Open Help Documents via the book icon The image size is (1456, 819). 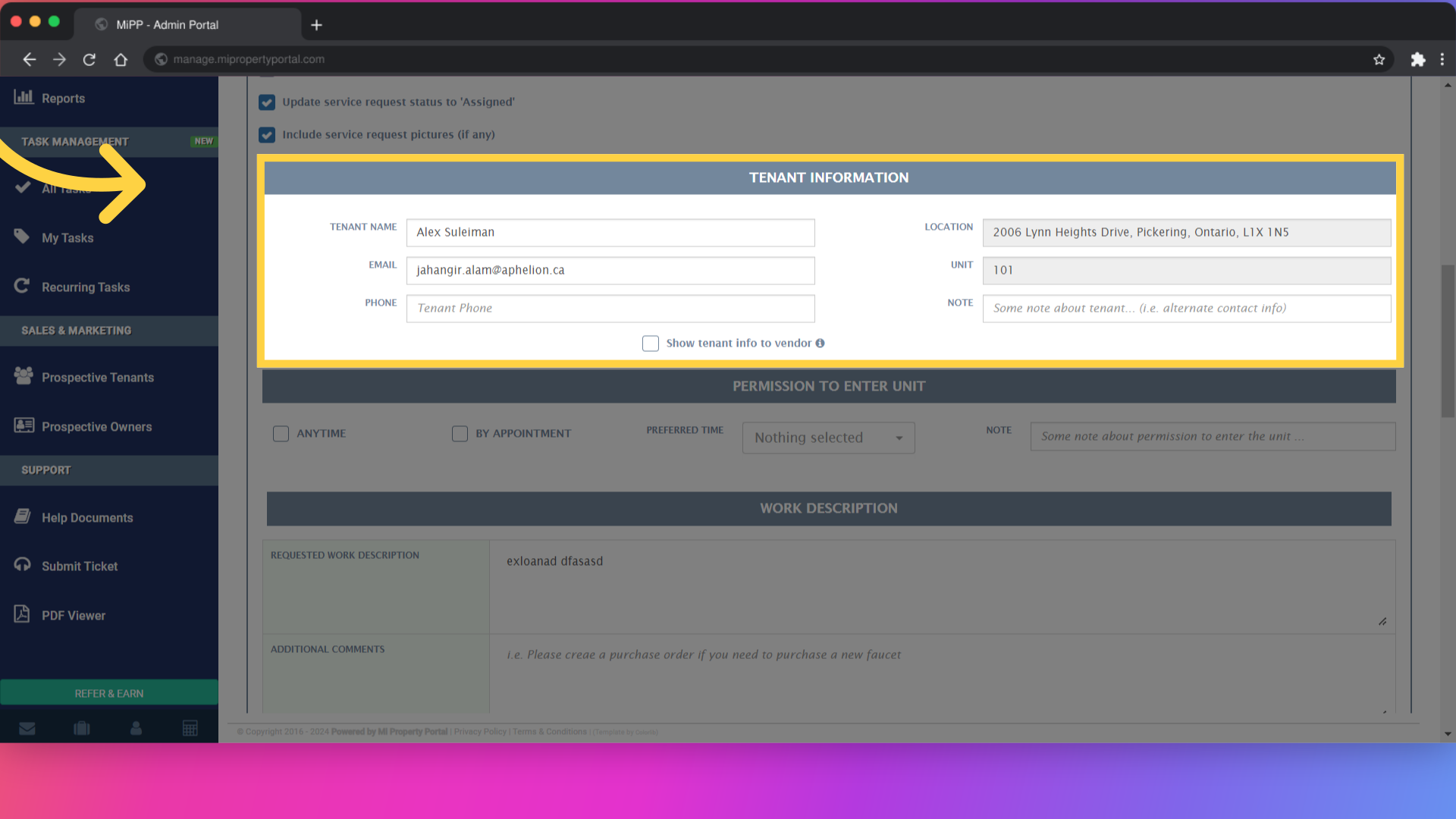coord(23,516)
